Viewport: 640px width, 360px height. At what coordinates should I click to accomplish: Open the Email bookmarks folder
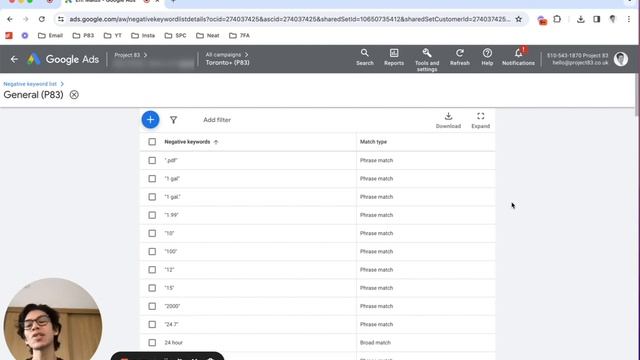[50, 36]
